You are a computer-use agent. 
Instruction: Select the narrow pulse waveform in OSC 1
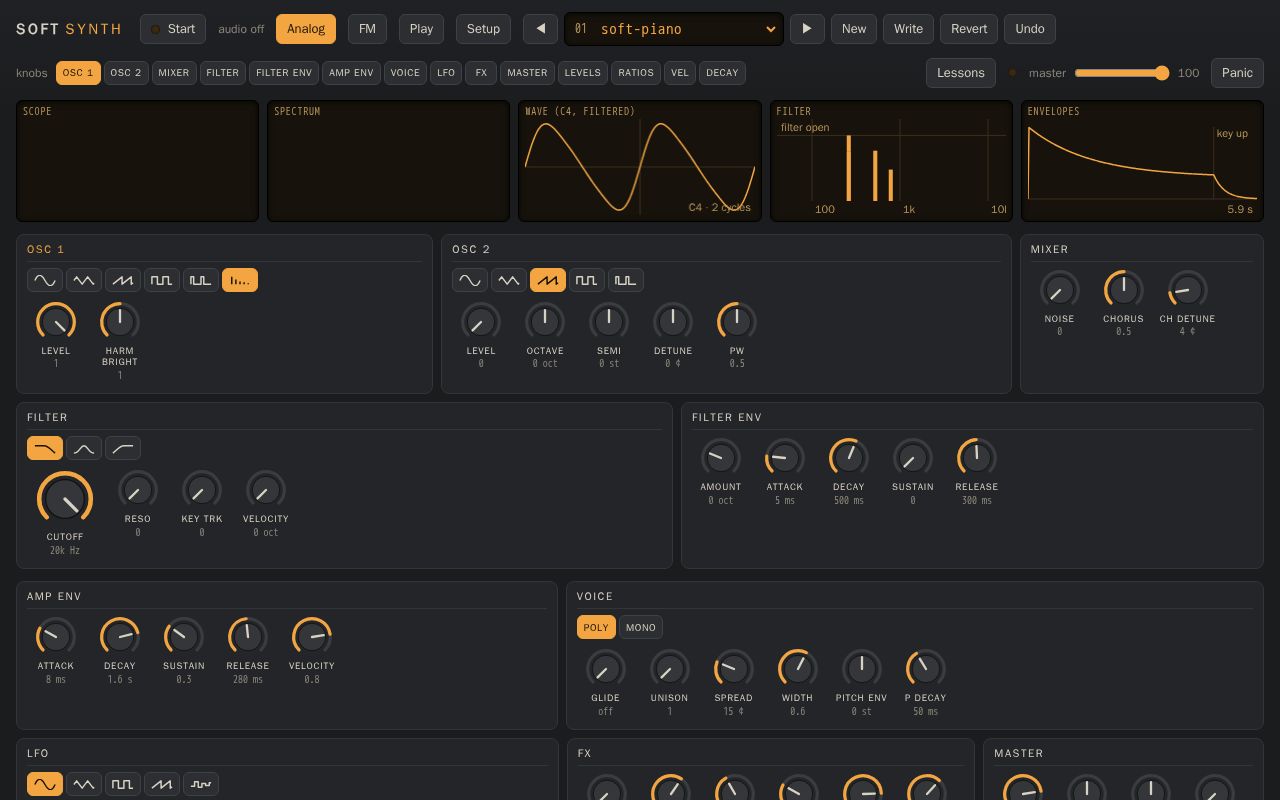(201, 281)
